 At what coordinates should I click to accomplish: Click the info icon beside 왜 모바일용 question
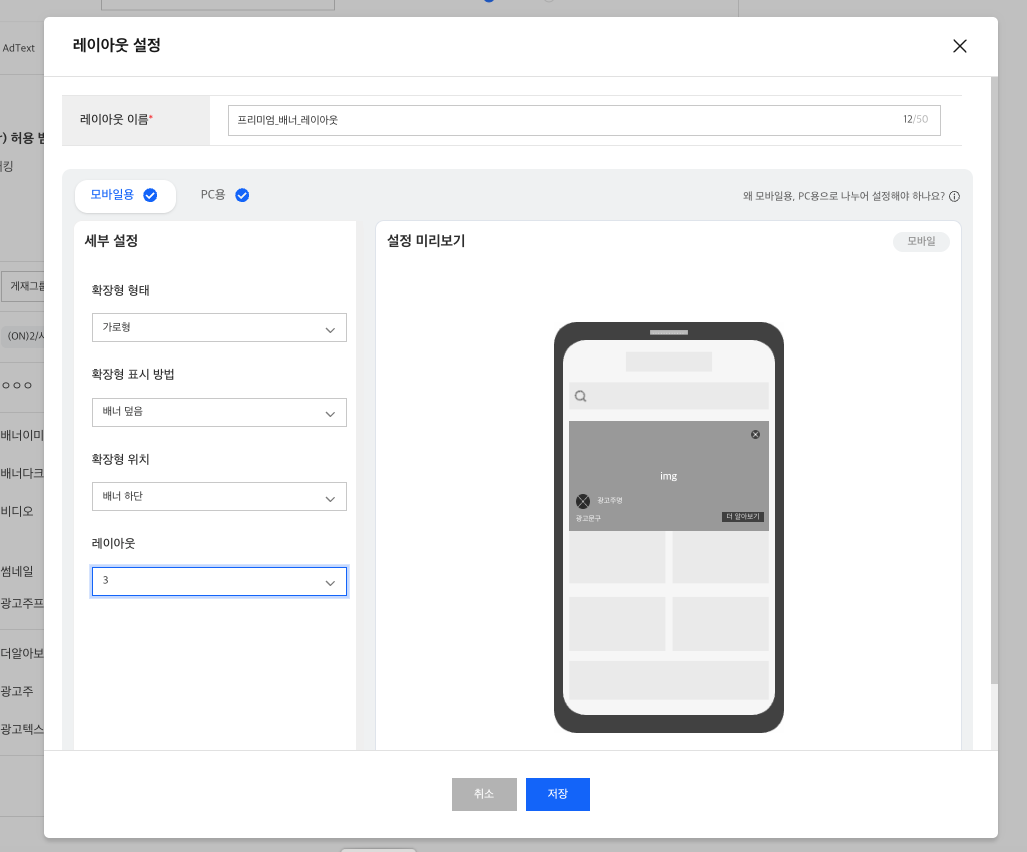(954, 197)
